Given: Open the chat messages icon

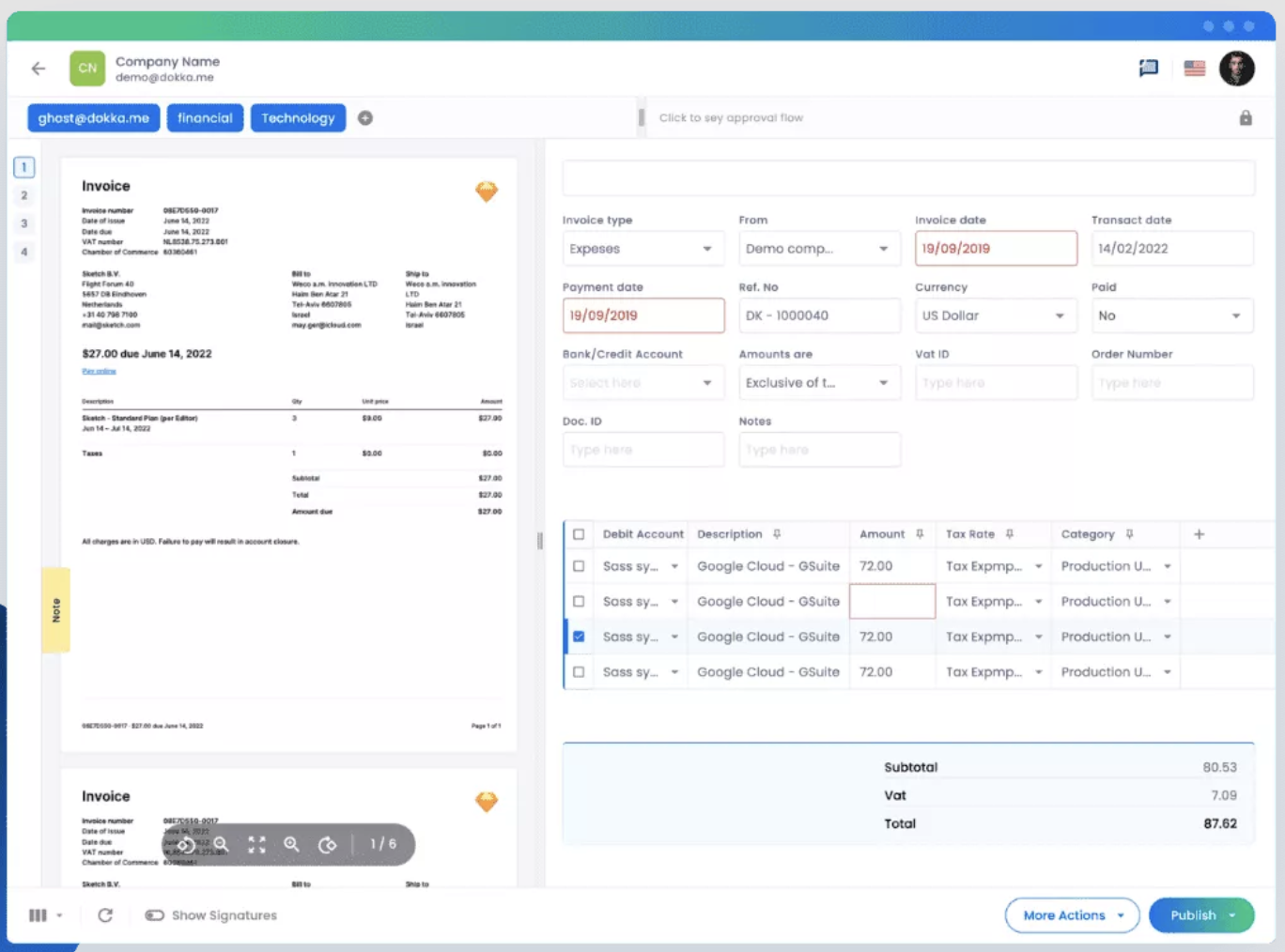Looking at the screenshot, I should pos(1148,69).
